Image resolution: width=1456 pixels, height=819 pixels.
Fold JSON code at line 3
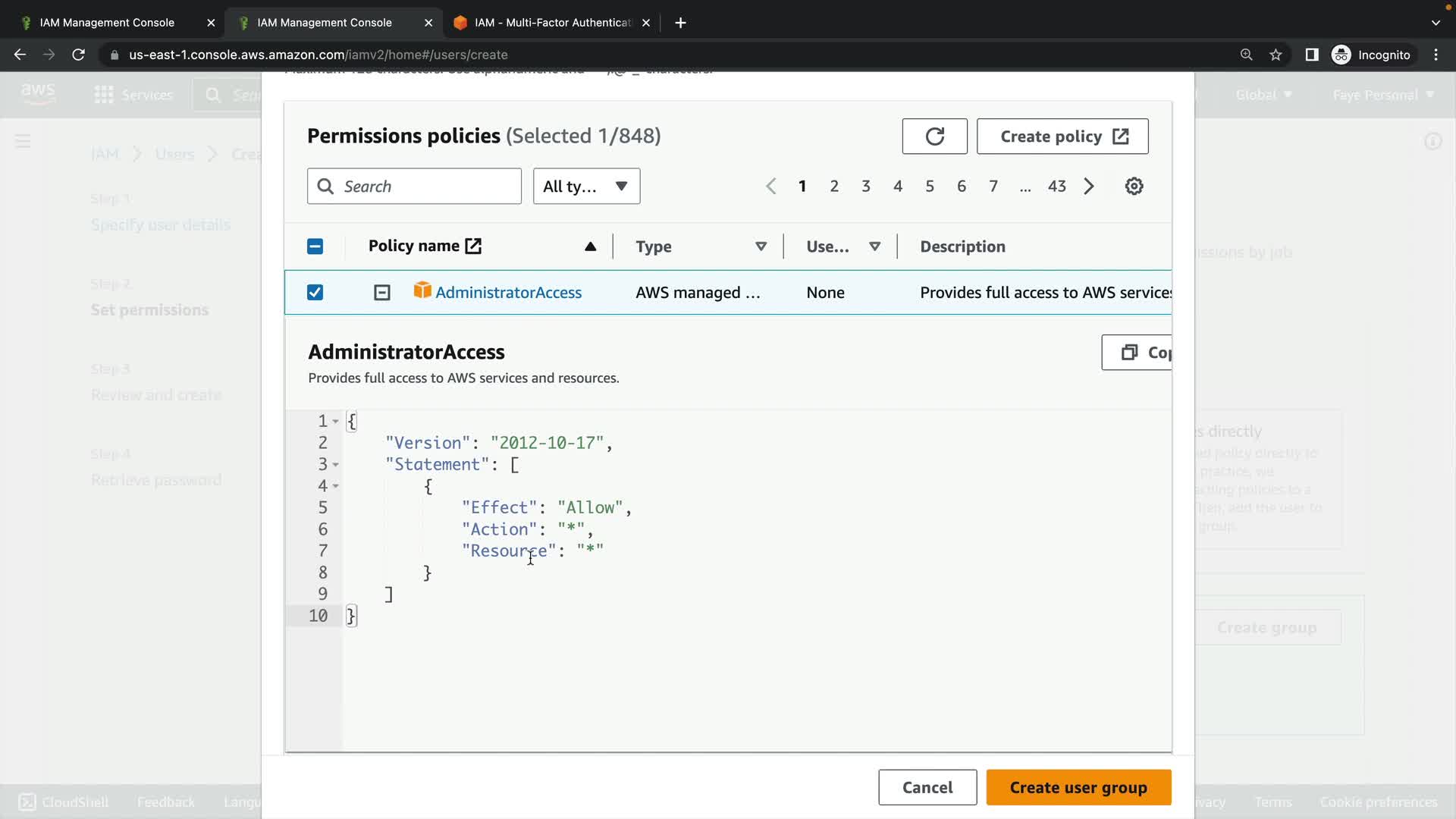(x=335, y=465)
